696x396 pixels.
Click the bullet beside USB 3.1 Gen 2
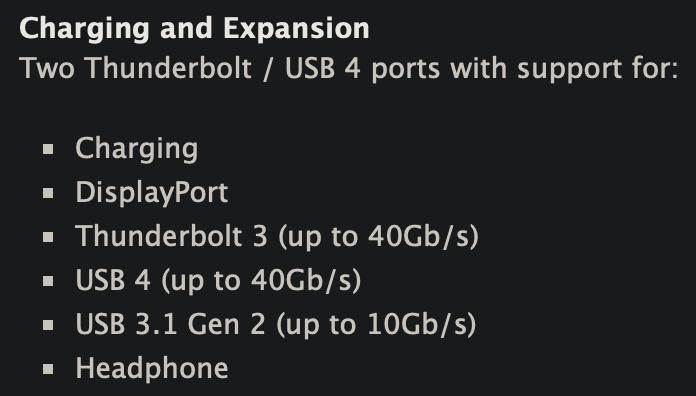pos(48,325)
